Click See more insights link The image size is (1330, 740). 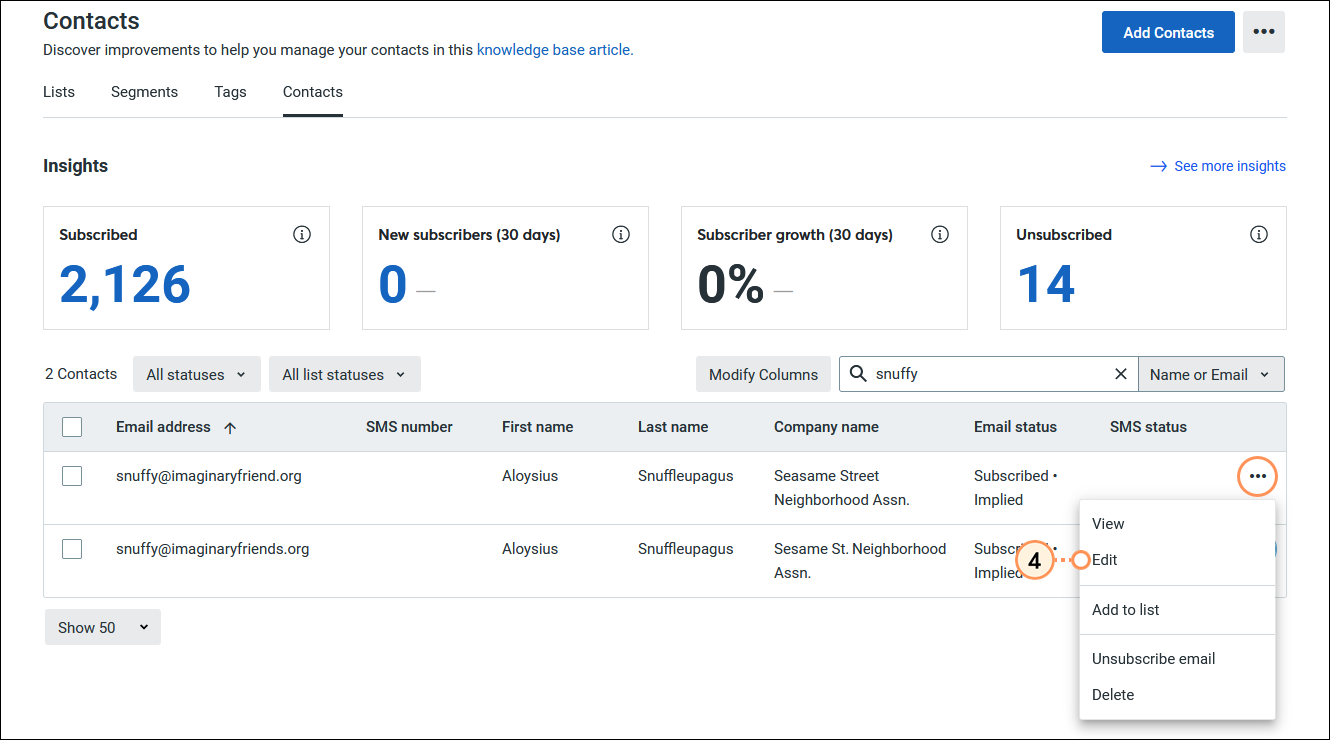tap(1218, 166)
